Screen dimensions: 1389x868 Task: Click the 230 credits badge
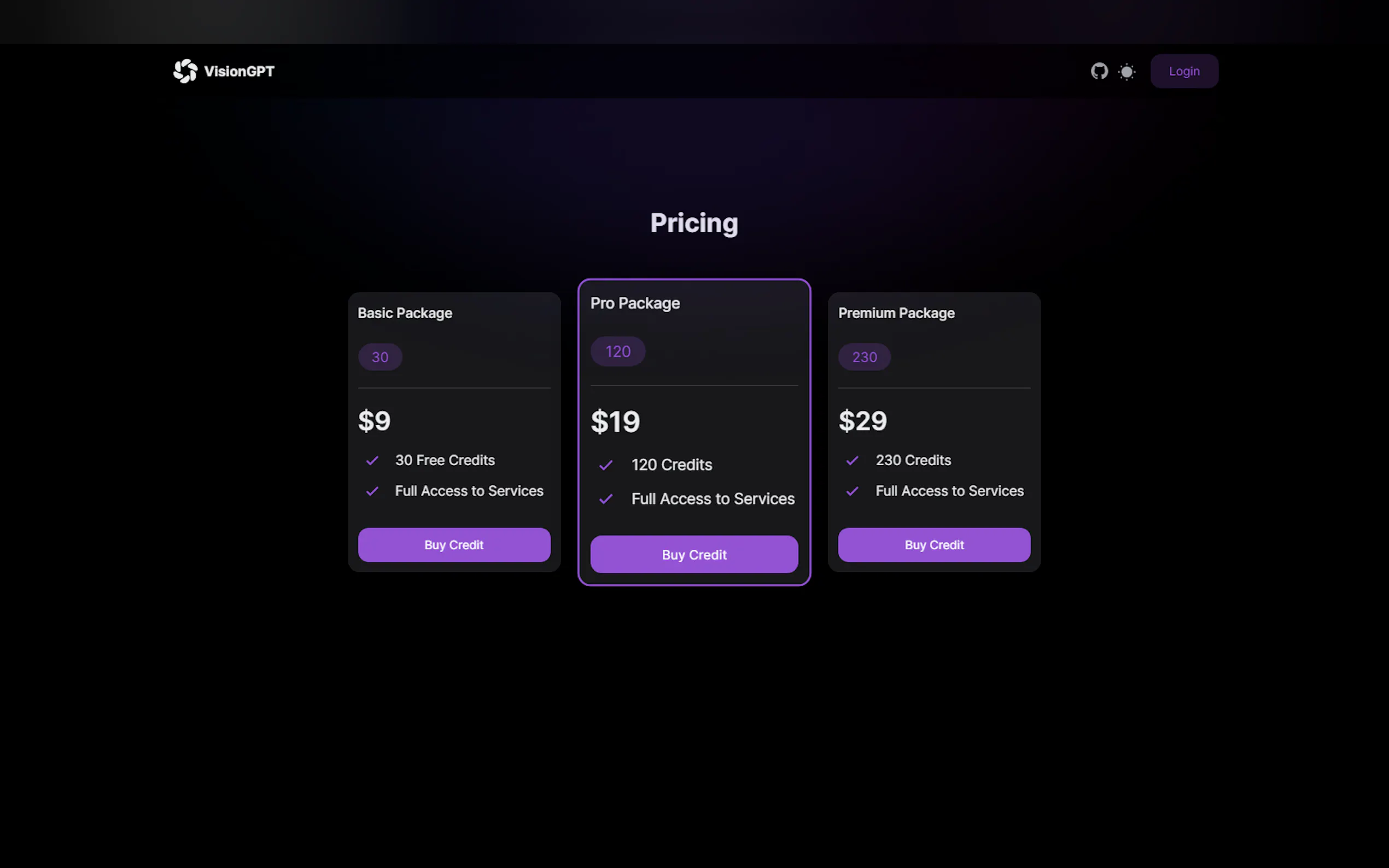tap(864, 357)
